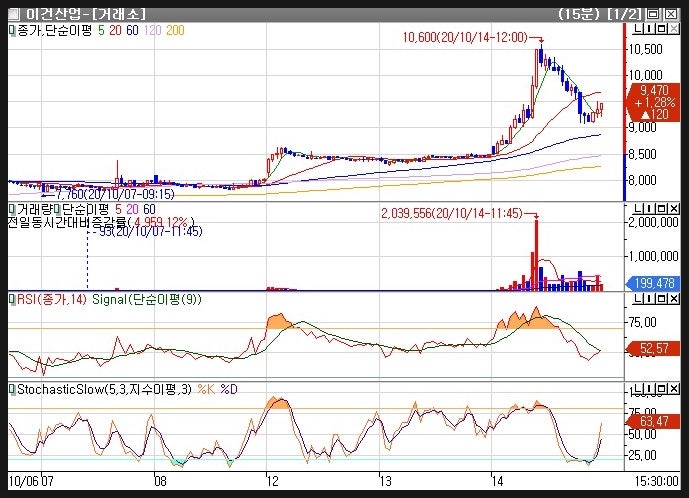Toggle the marker box beside 종가,단순이평
This screenshot has height=498, width=689.
click(x=12, y=30)
